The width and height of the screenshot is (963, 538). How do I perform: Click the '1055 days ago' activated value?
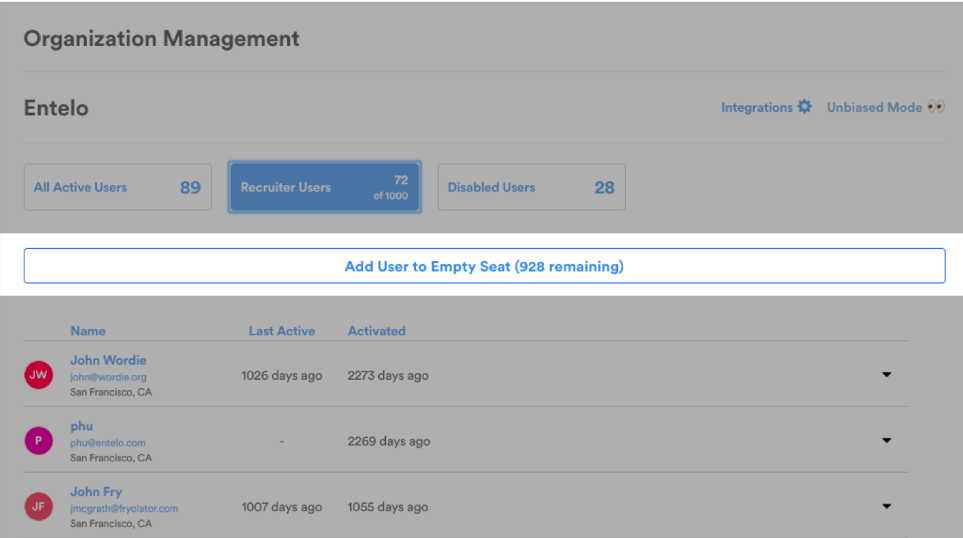pos(388,507)
